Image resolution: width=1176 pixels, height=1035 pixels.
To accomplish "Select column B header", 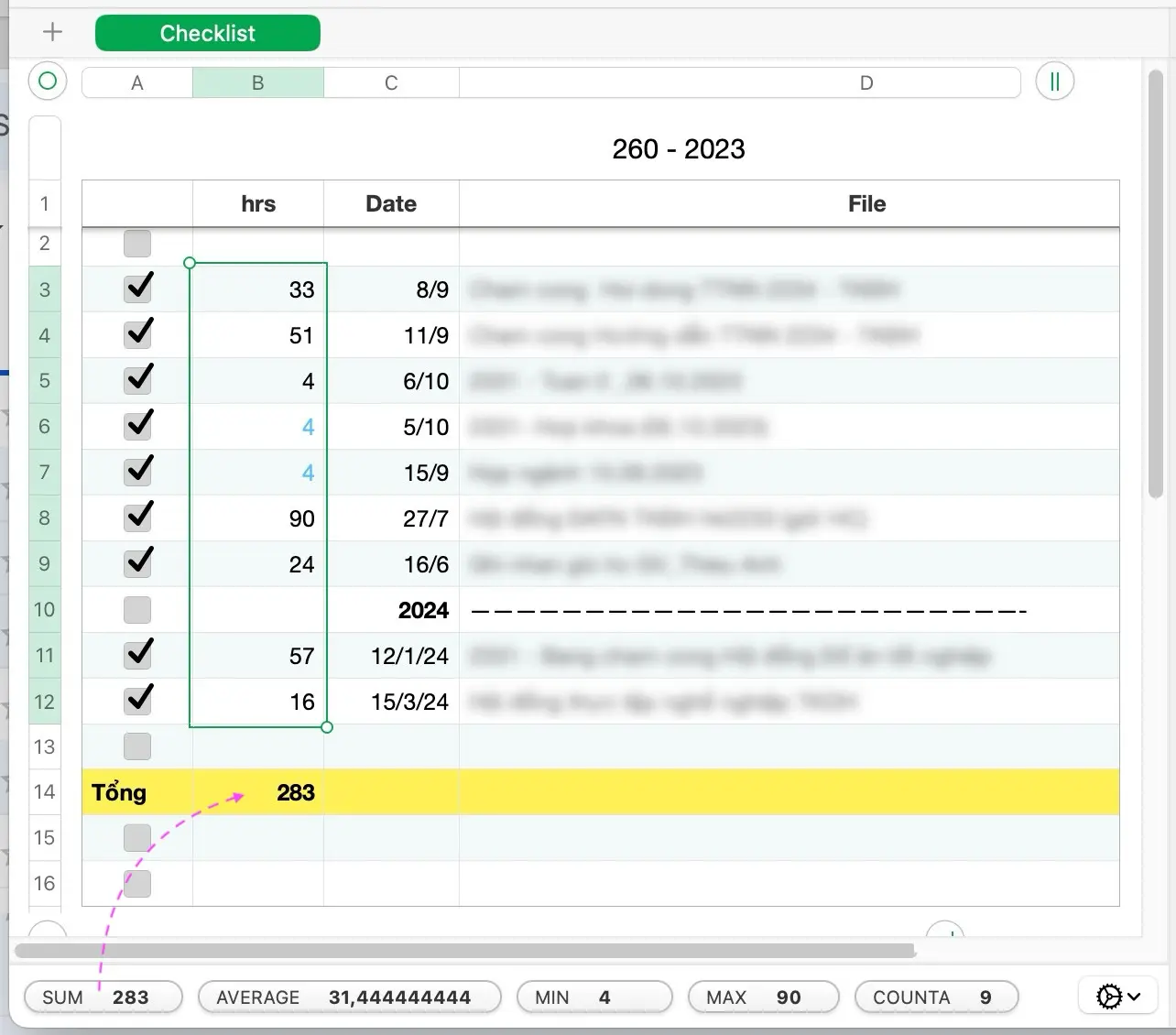I will click(258, 82).
